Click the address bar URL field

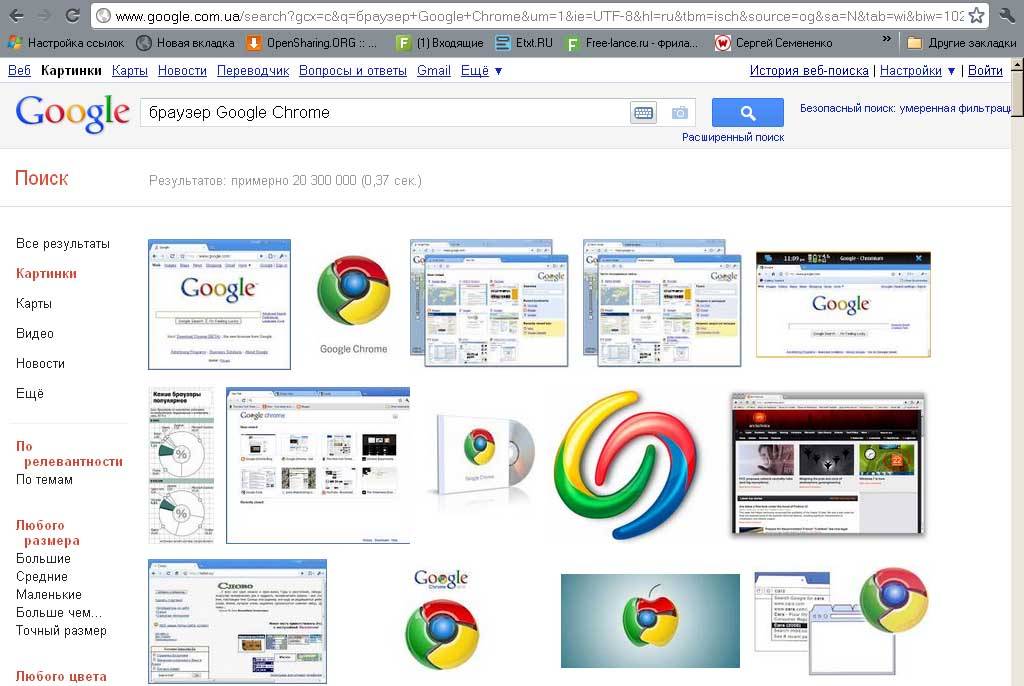pyautogui.click(x=539, y=16)
